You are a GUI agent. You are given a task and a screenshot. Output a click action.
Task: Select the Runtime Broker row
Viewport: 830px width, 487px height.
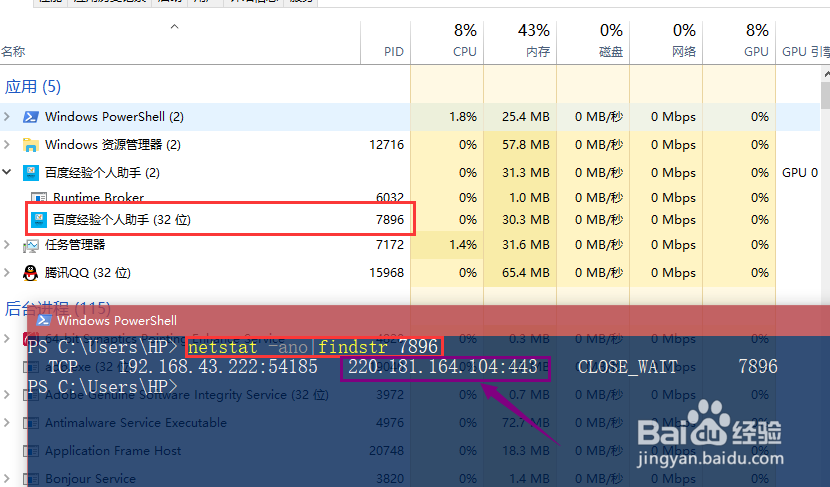tap(410, 197)
